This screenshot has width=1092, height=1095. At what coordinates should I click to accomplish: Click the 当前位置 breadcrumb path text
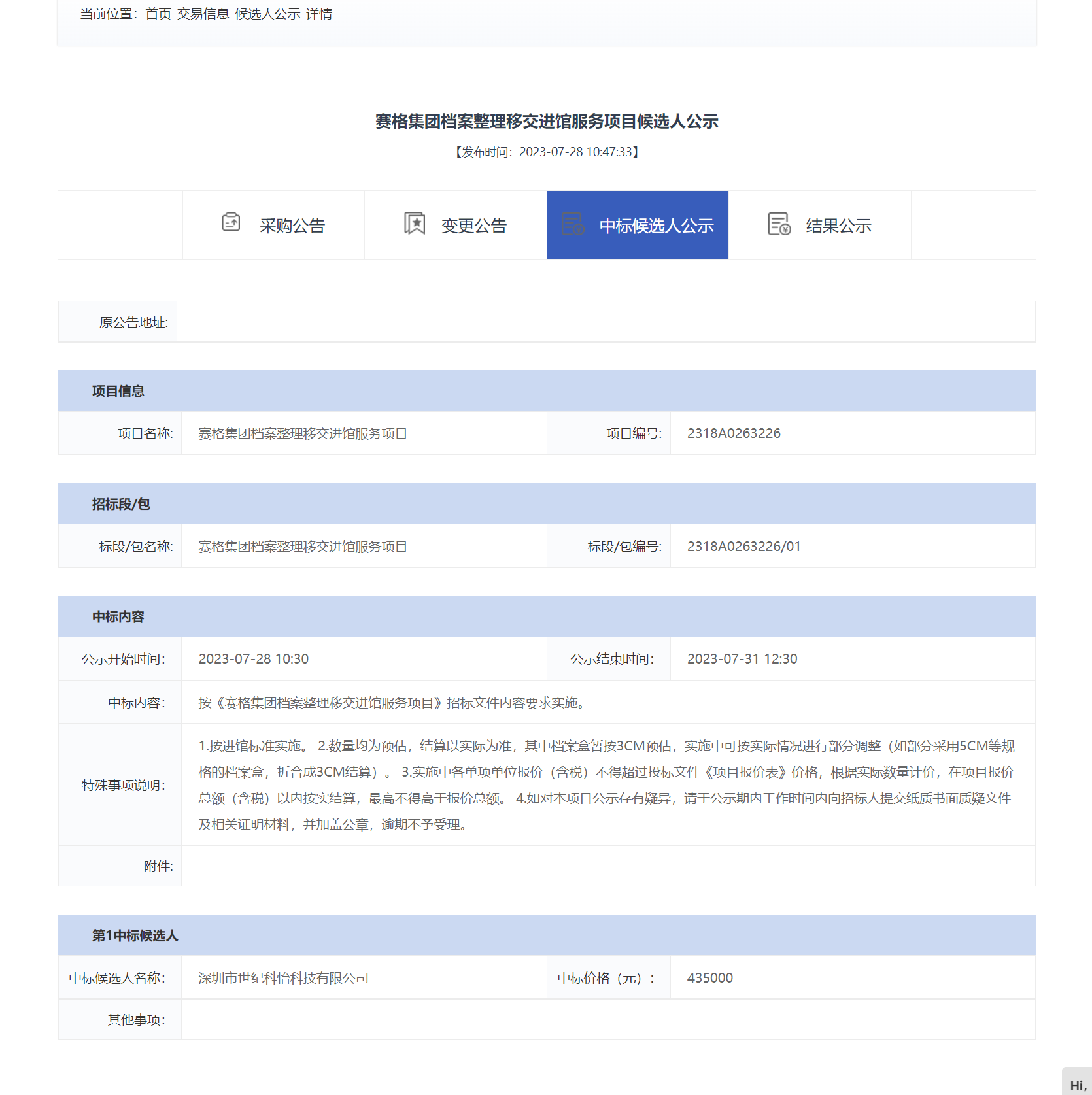click(206, 14)
